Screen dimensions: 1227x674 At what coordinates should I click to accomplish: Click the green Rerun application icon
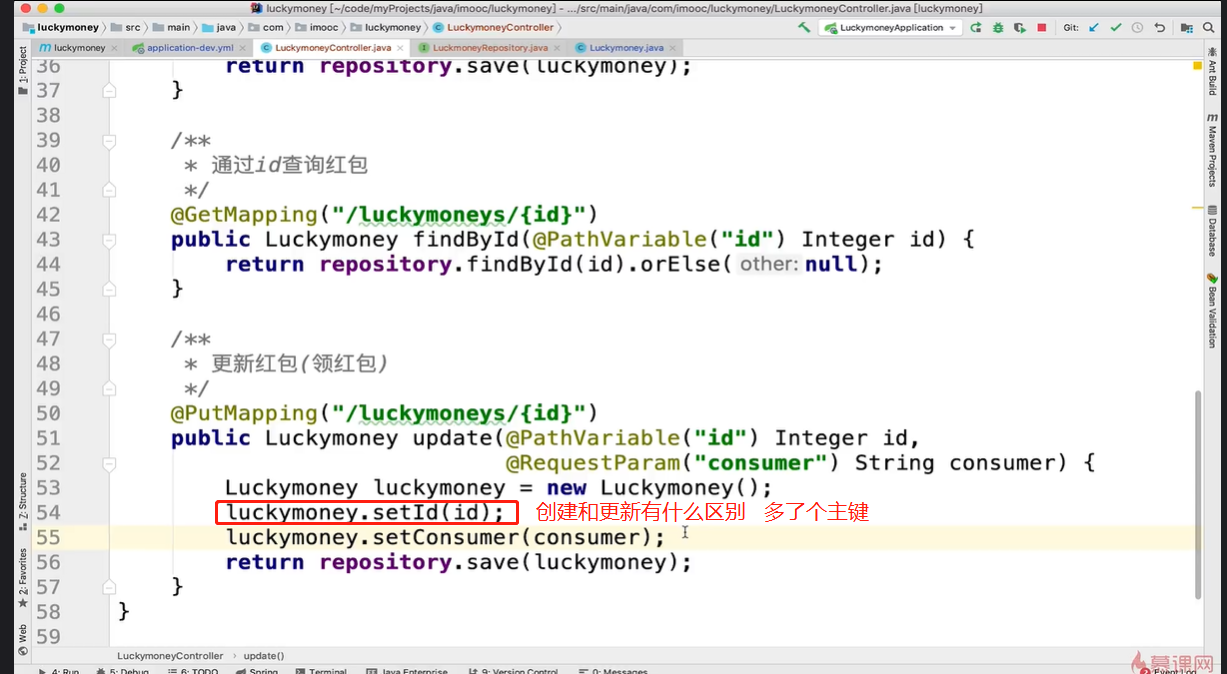976,28
